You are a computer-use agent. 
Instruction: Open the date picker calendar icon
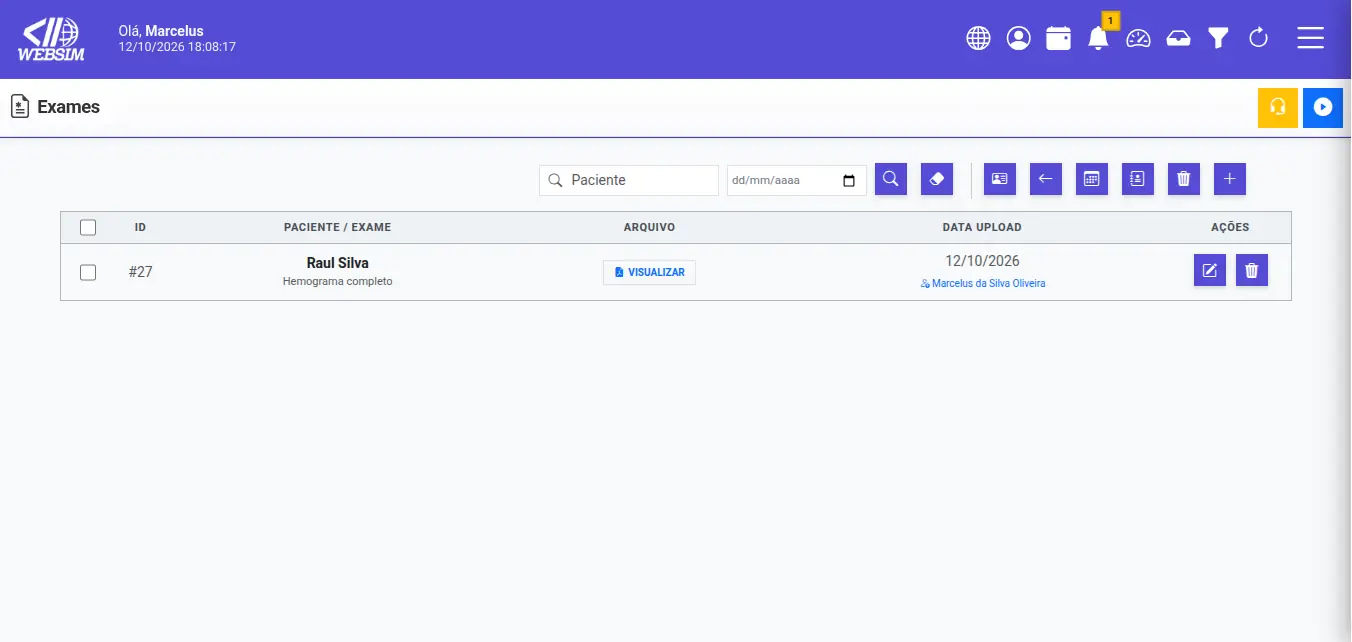pos(849,181)
